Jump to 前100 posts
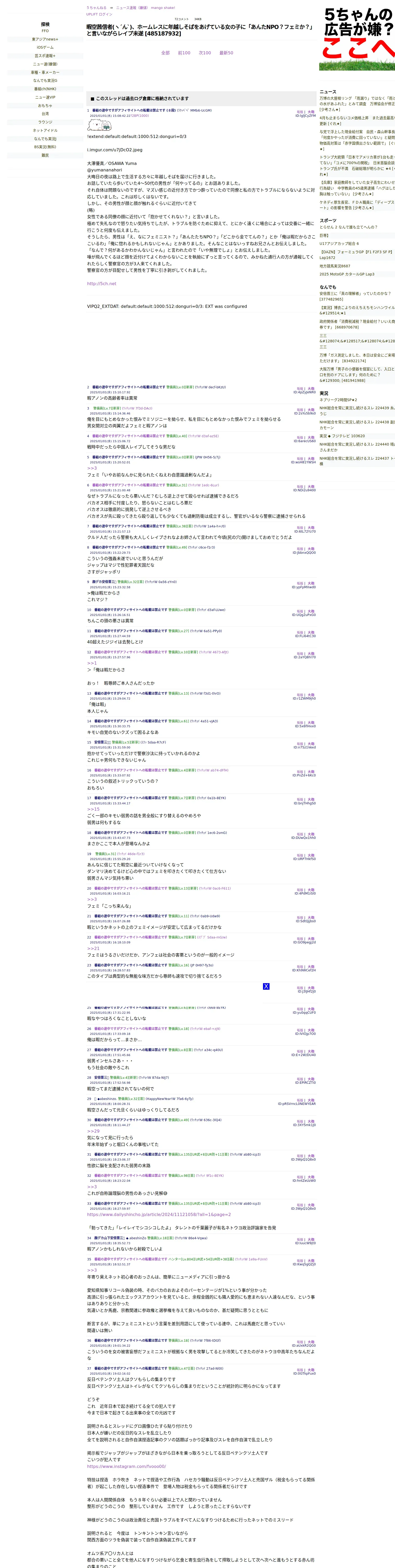 tap(184, 53)
